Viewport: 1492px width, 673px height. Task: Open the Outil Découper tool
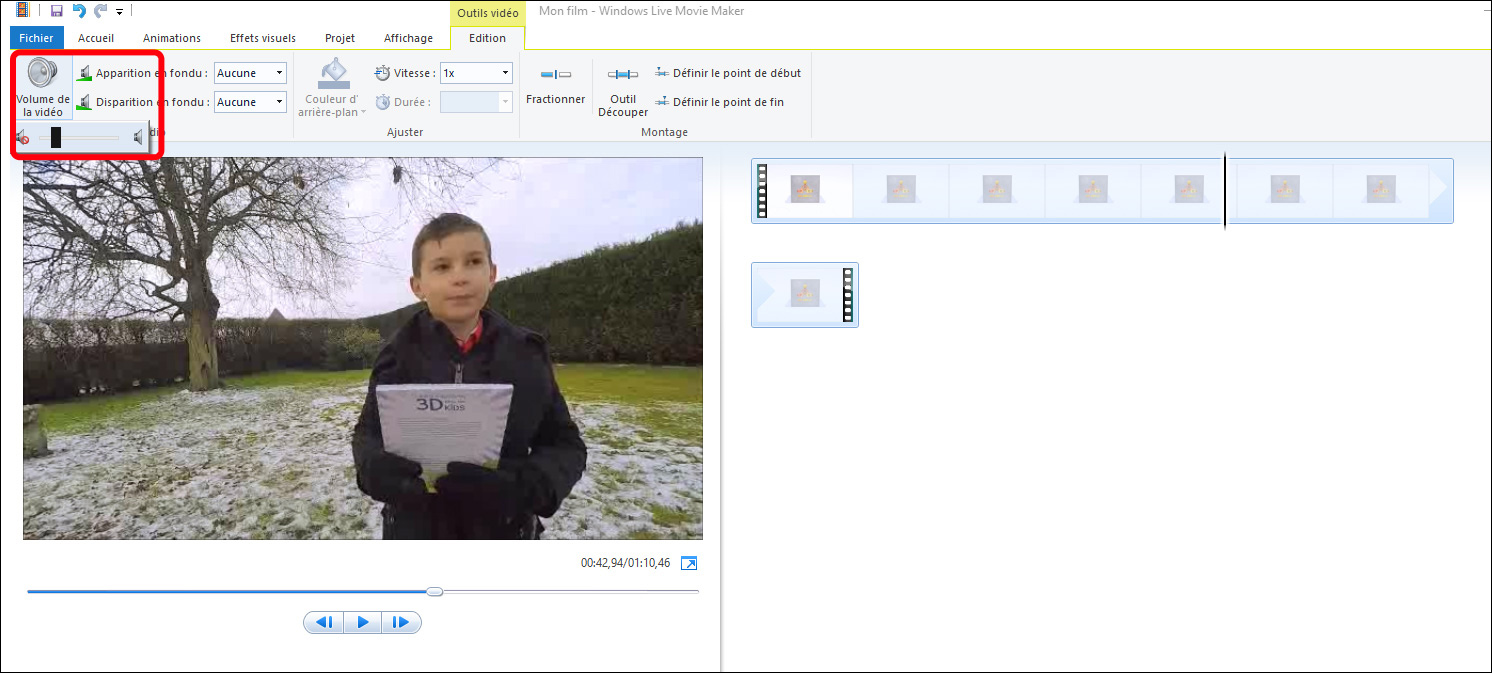pyautogui.click(x=622, y=90)
